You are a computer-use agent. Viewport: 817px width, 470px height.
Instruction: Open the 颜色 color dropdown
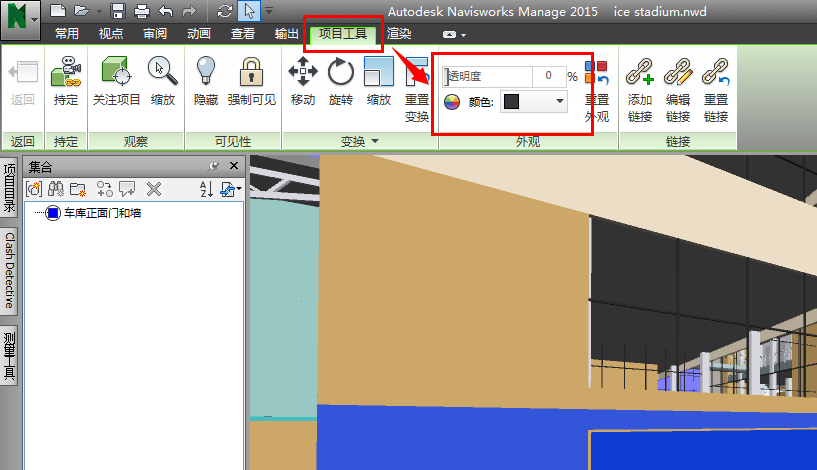[x=559, y=101]
